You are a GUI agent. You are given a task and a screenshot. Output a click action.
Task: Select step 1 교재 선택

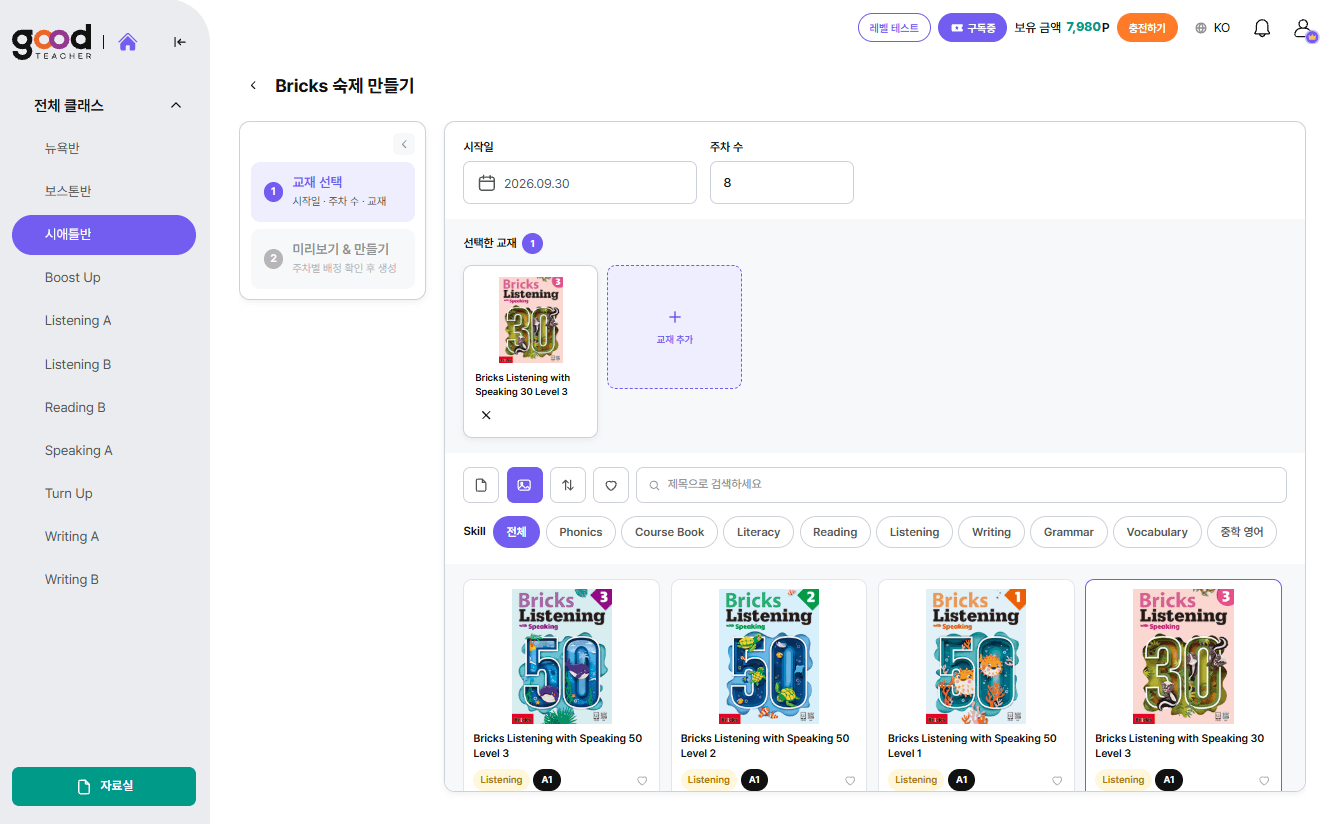click(333, 191)
